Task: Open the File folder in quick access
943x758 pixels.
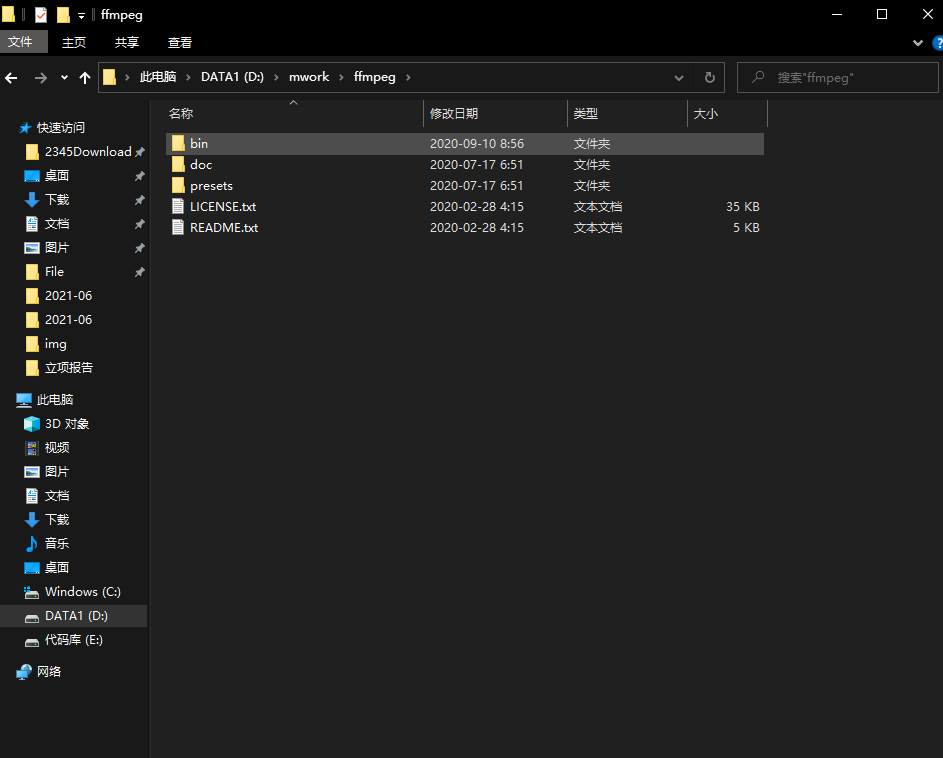Action: pyautogui.click(x=54, y=272)
